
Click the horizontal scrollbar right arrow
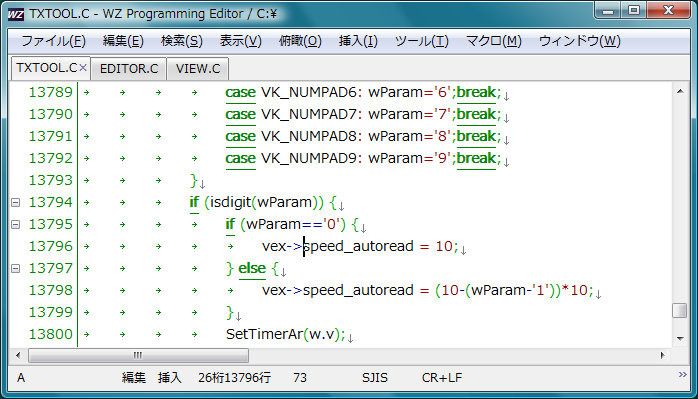(x=663, y=355)
